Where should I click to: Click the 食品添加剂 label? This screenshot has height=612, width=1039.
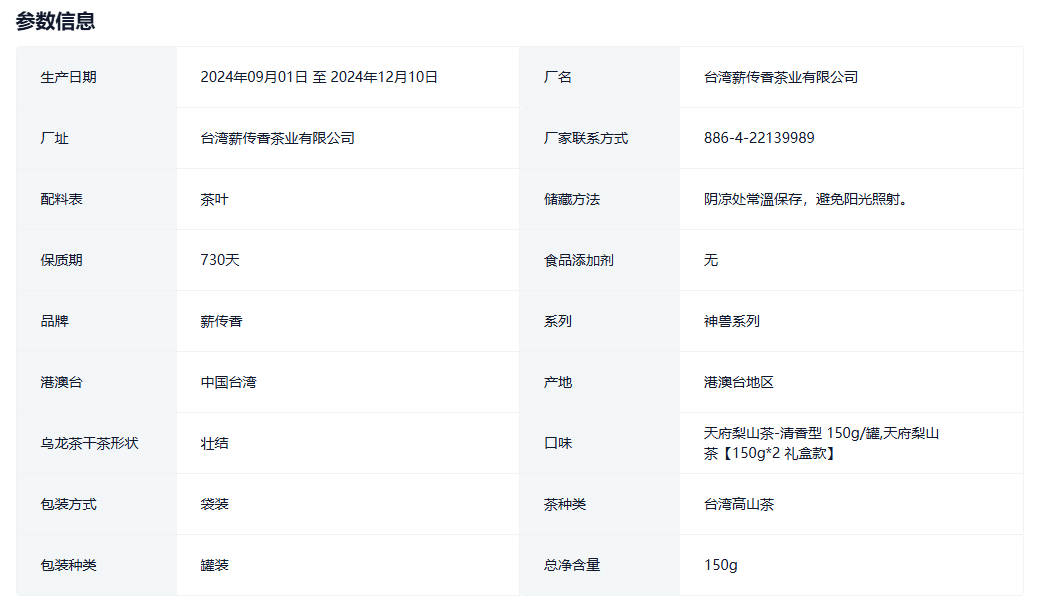pos(579,260)
